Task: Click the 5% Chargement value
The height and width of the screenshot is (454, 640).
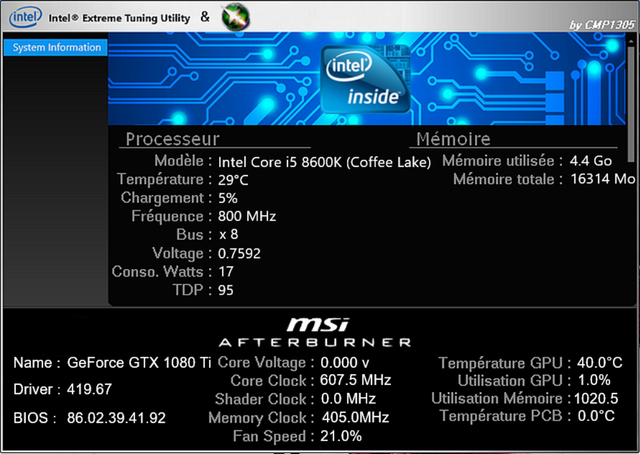Action: click(x=228, y=198)
